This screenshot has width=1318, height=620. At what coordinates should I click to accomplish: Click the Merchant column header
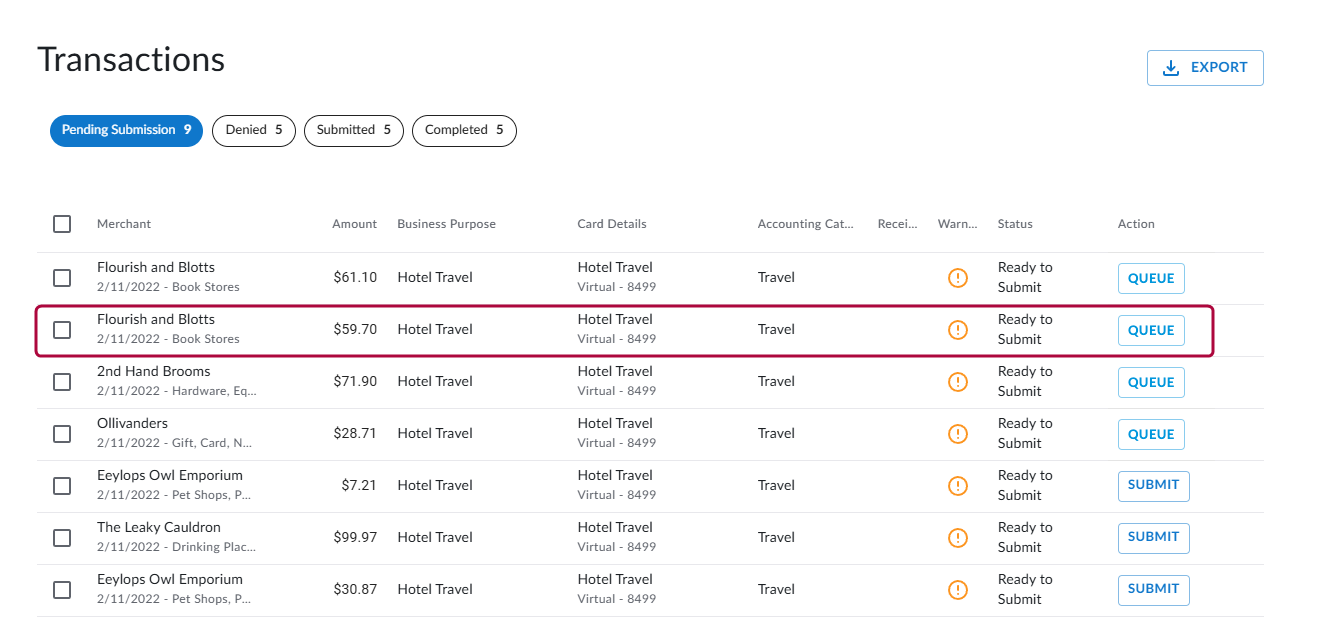pos(124,224)
